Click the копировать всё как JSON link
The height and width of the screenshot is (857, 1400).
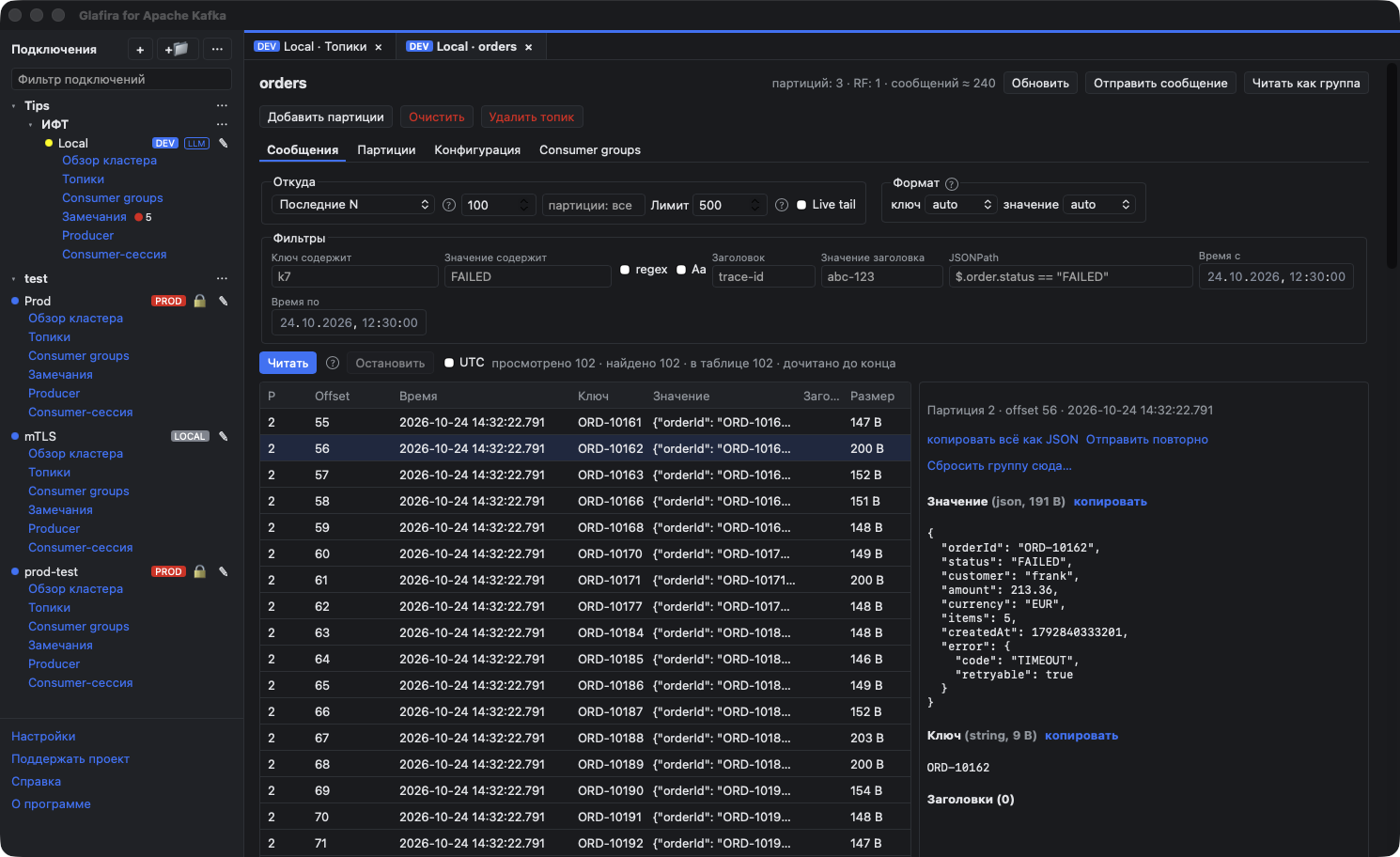click(1003, 440)
